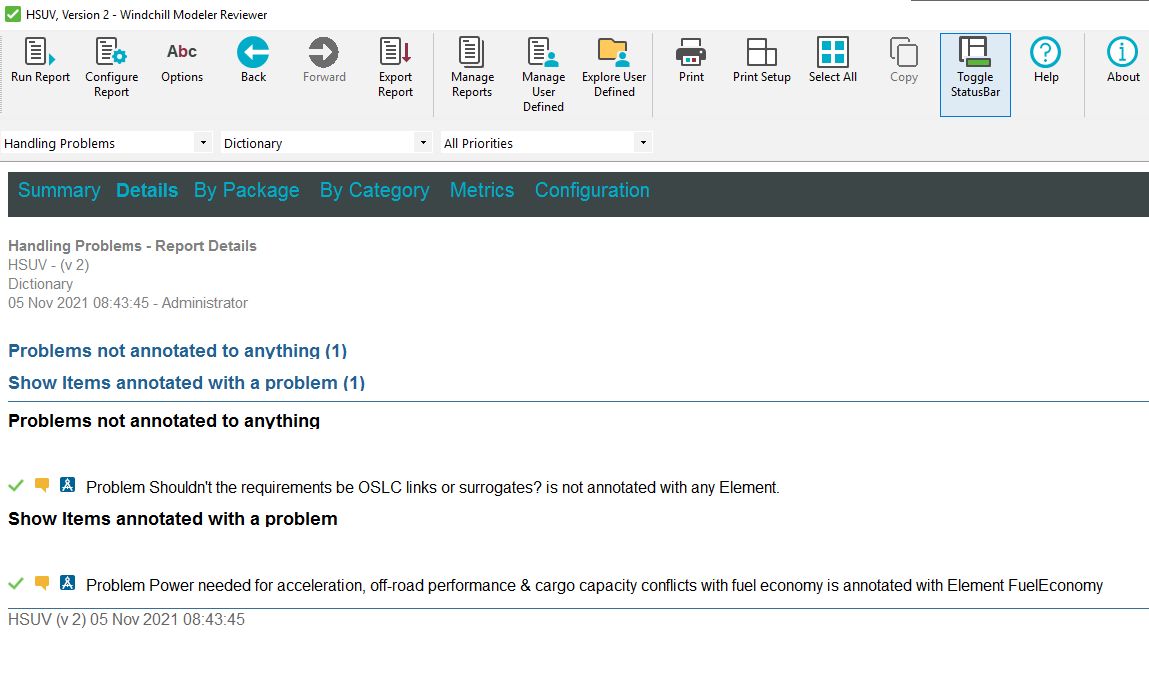Click the About icon
The image size is (1149, 685).
(1121, 60)
